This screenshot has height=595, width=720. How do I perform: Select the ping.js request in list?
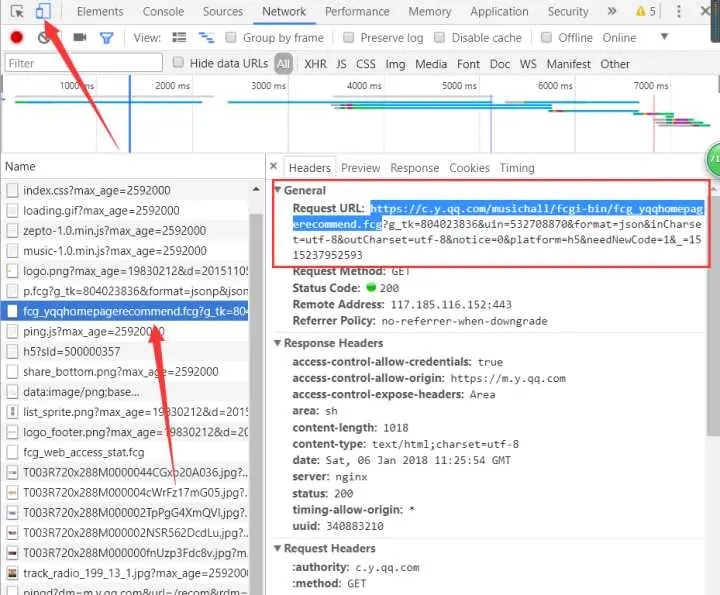(x=124, y=331)
